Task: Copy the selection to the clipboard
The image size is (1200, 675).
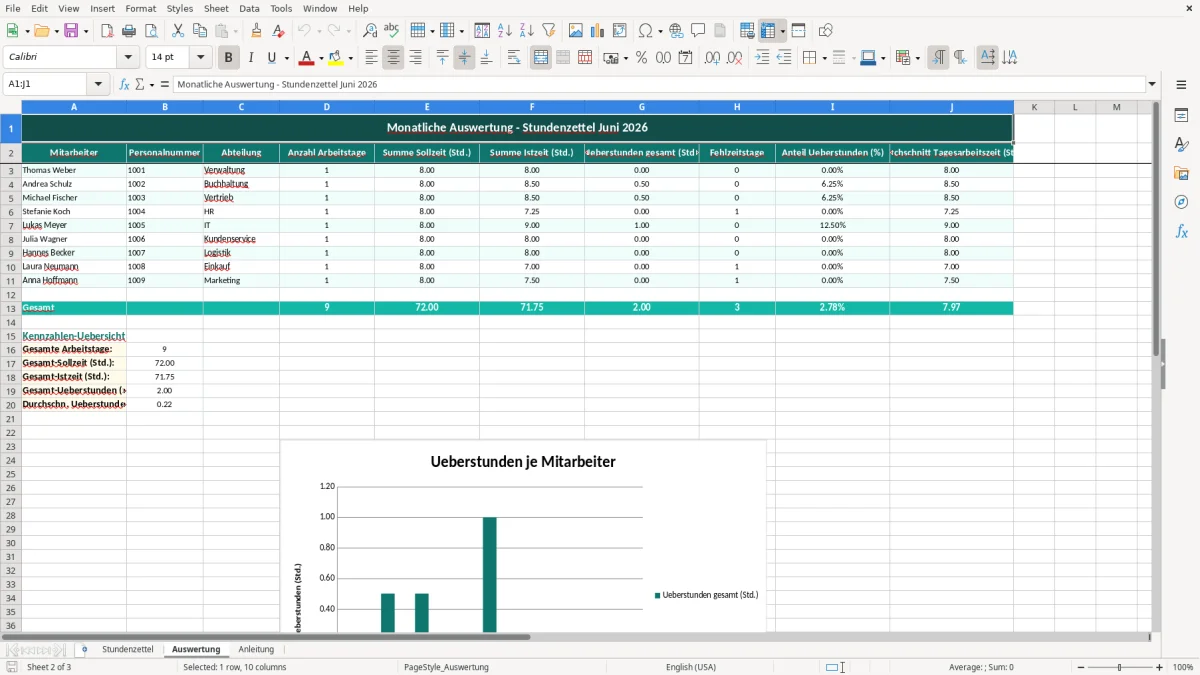Action: point(200,31)
